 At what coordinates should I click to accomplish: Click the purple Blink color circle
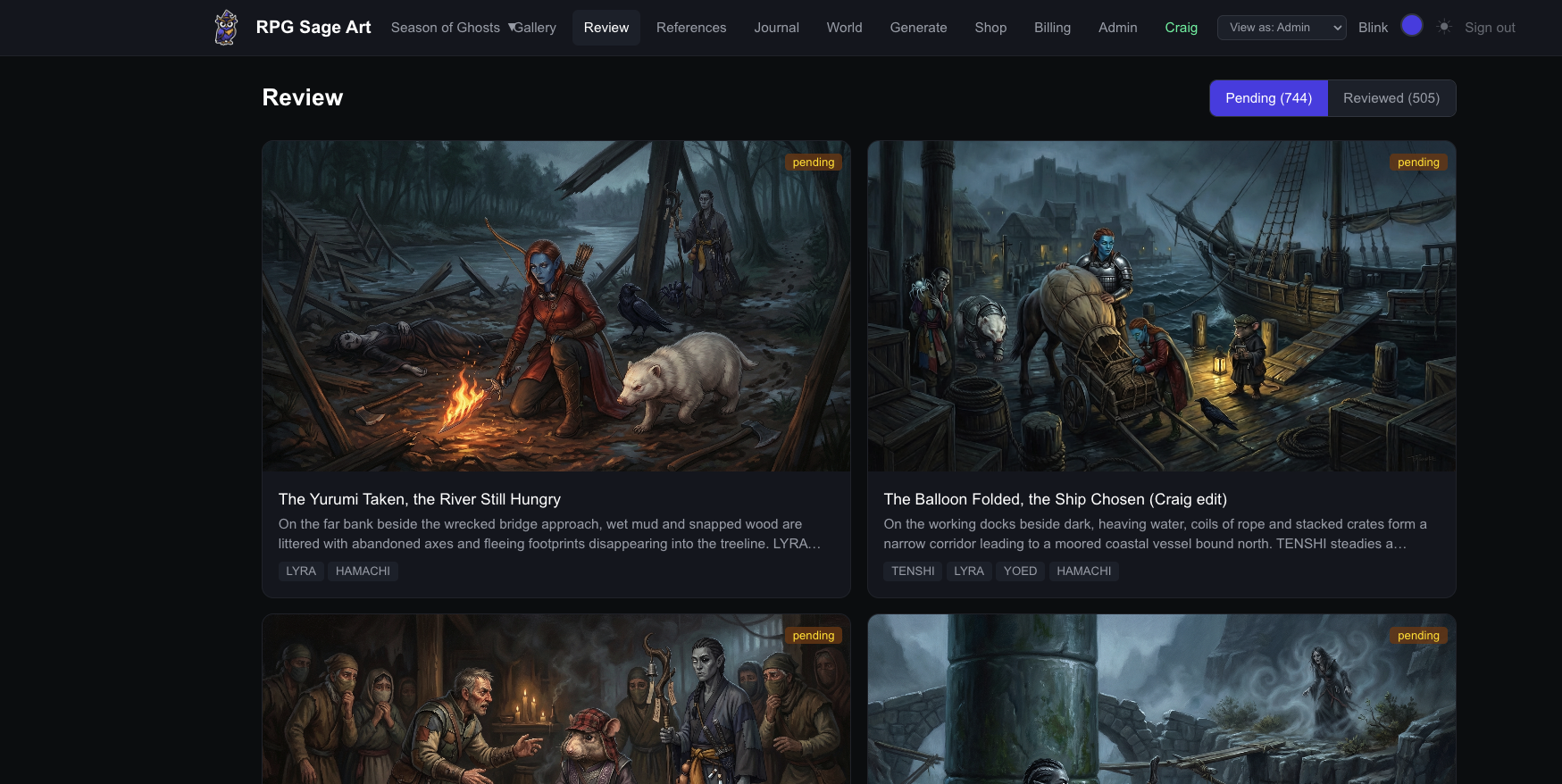(1411, 26)
